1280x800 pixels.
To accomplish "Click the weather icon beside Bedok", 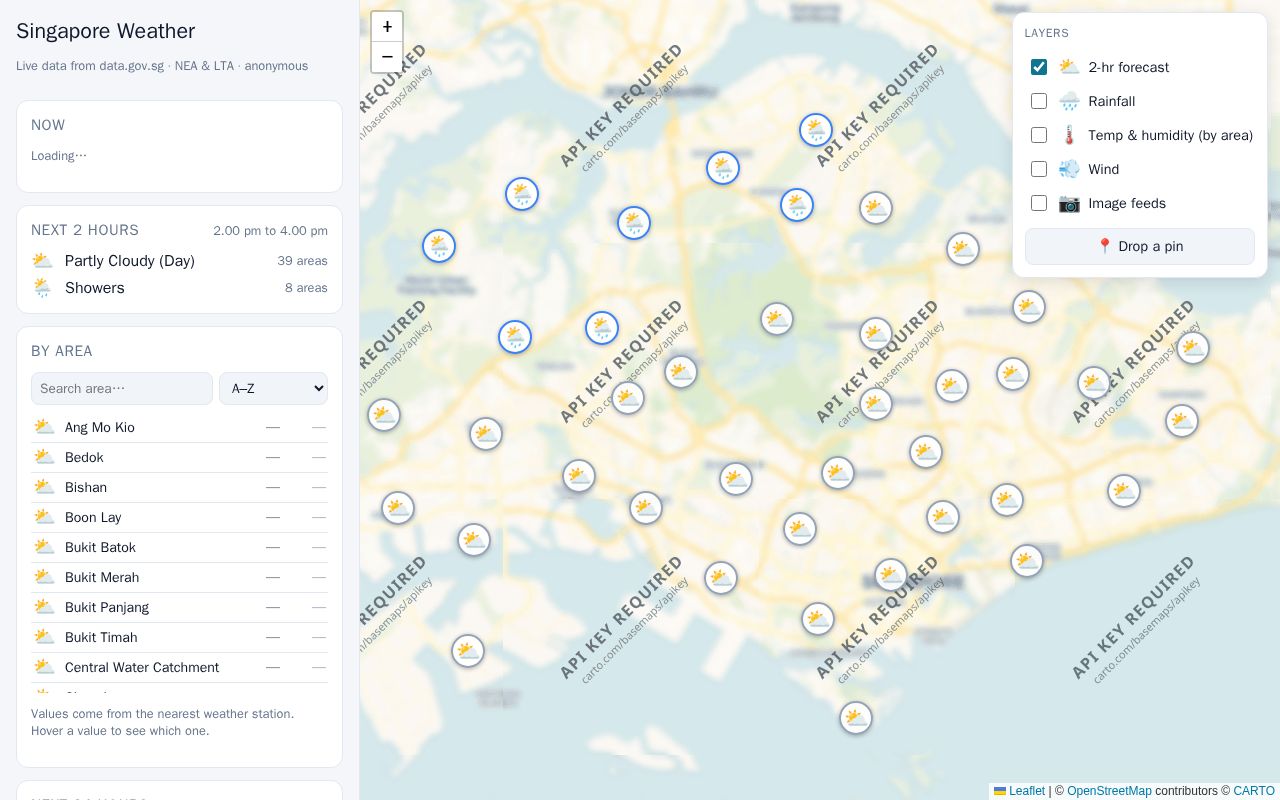I will [x=43, y=457].
